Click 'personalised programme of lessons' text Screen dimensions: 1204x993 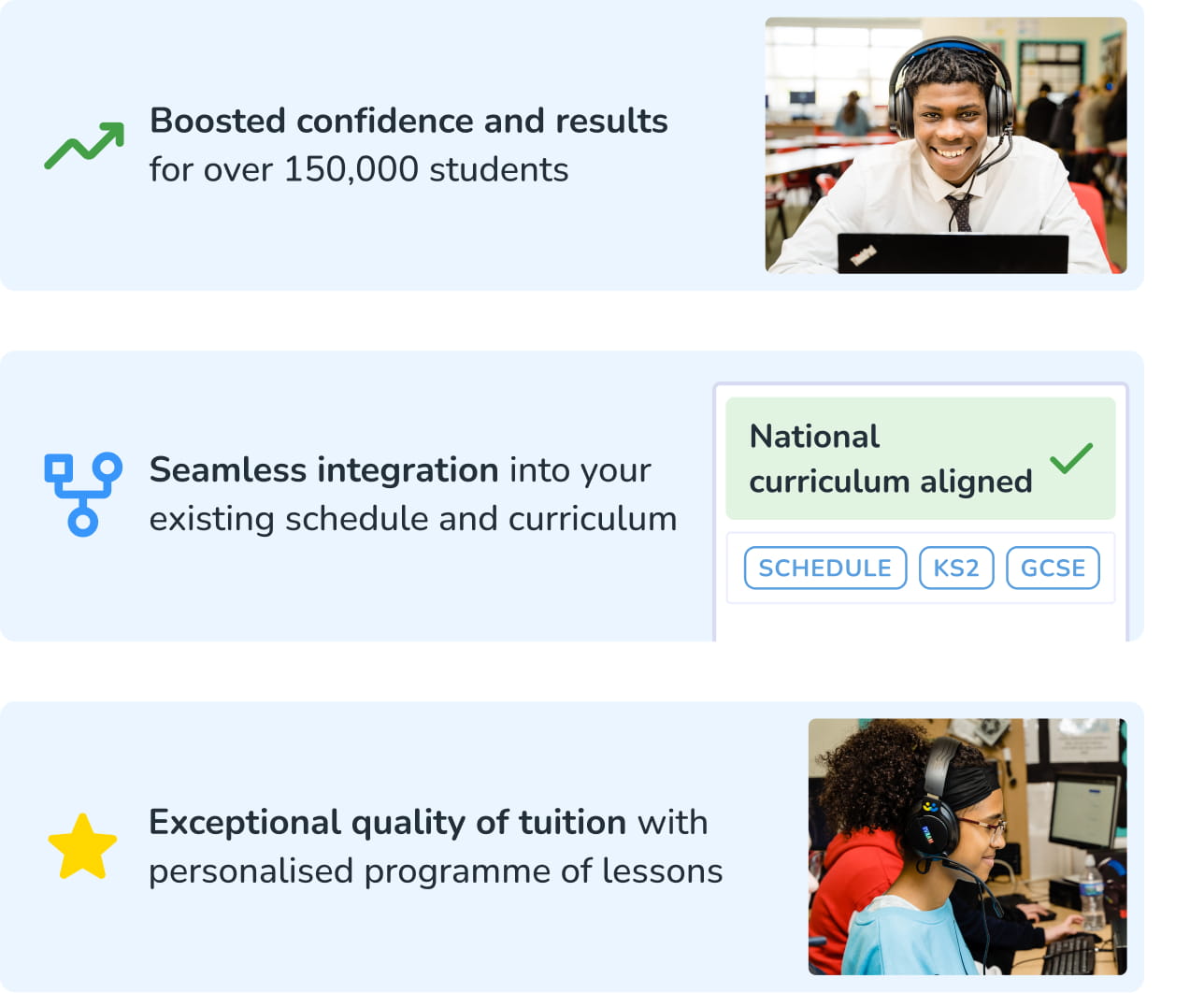pos(436,871)
